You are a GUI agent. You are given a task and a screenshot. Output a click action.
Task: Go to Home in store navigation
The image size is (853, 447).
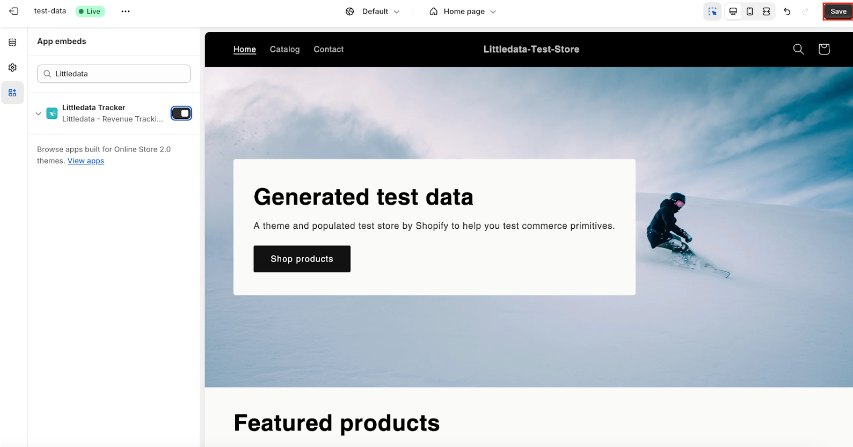pos(244,49)
